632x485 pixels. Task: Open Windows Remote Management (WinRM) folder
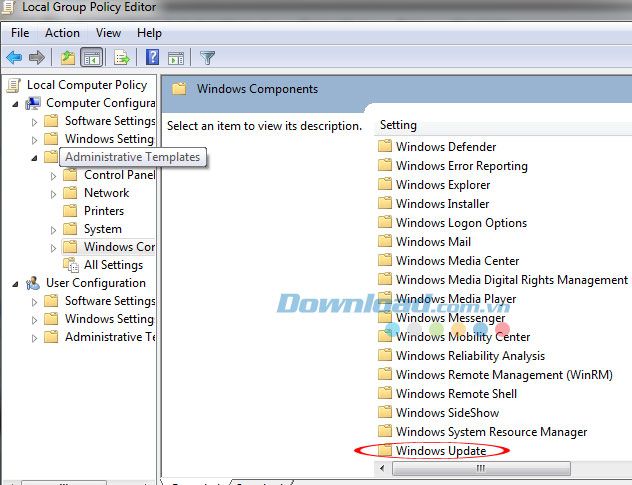coord(504,375)
